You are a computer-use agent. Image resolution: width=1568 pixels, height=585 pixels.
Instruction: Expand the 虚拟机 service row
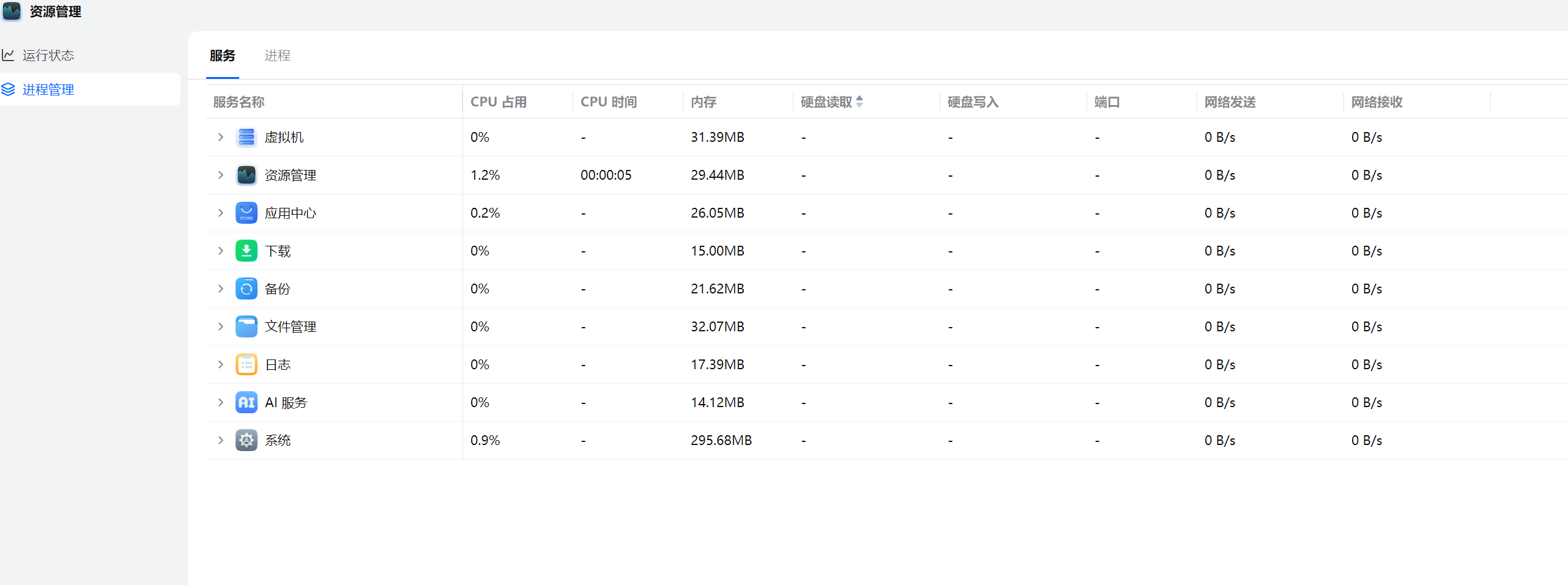click(221, 137)
